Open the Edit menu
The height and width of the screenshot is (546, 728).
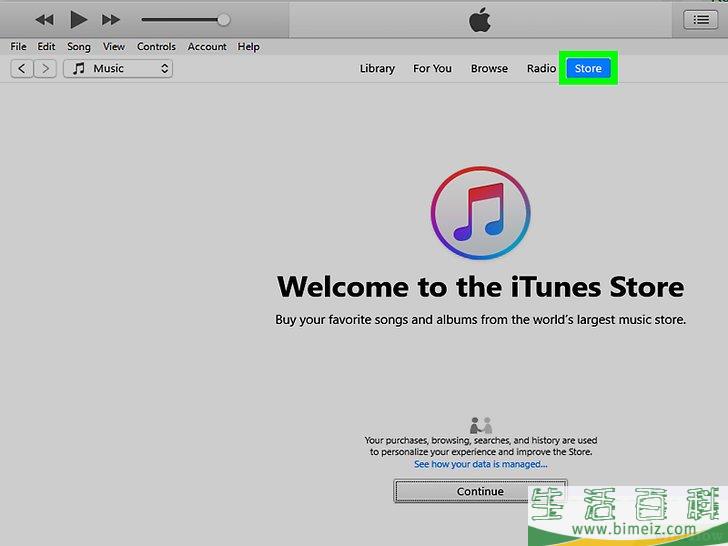coord(46,47)
